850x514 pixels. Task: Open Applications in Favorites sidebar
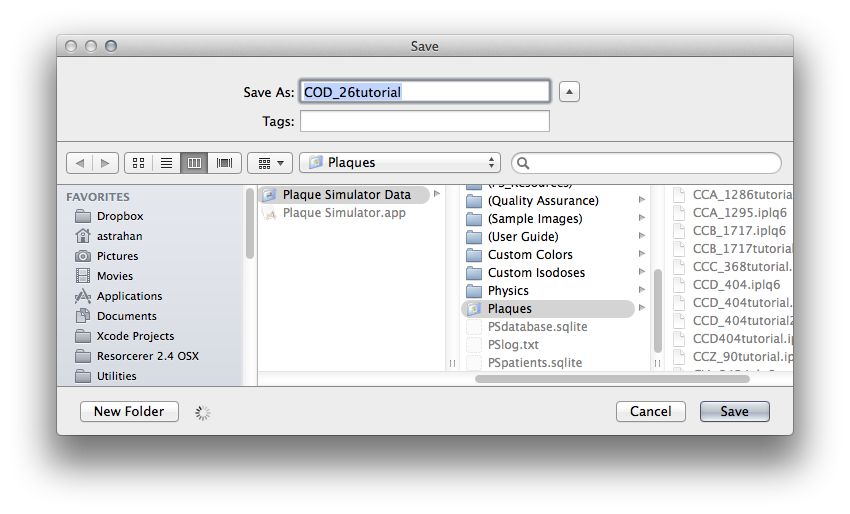click(129, 296)
